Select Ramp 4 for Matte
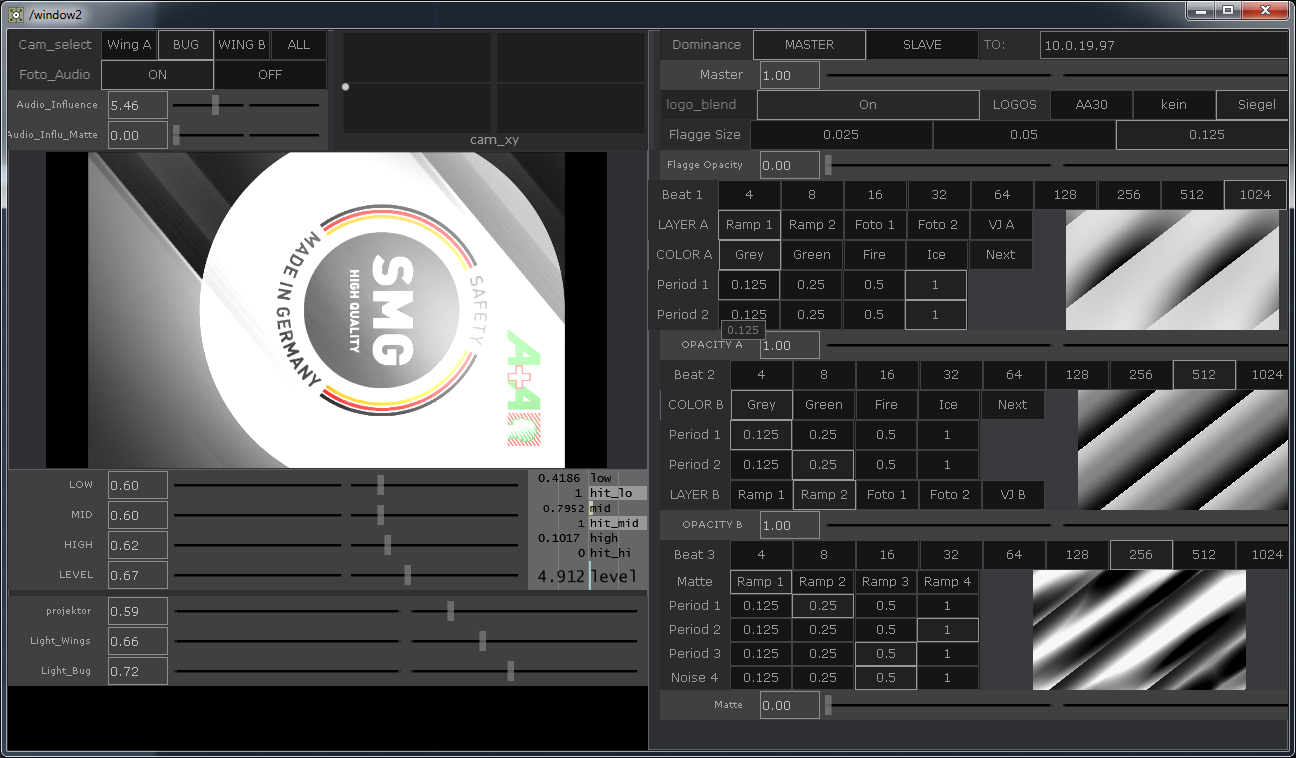The height and width of the screenshot is (758, 1296). pyautogui.click(x=948, y=582)
